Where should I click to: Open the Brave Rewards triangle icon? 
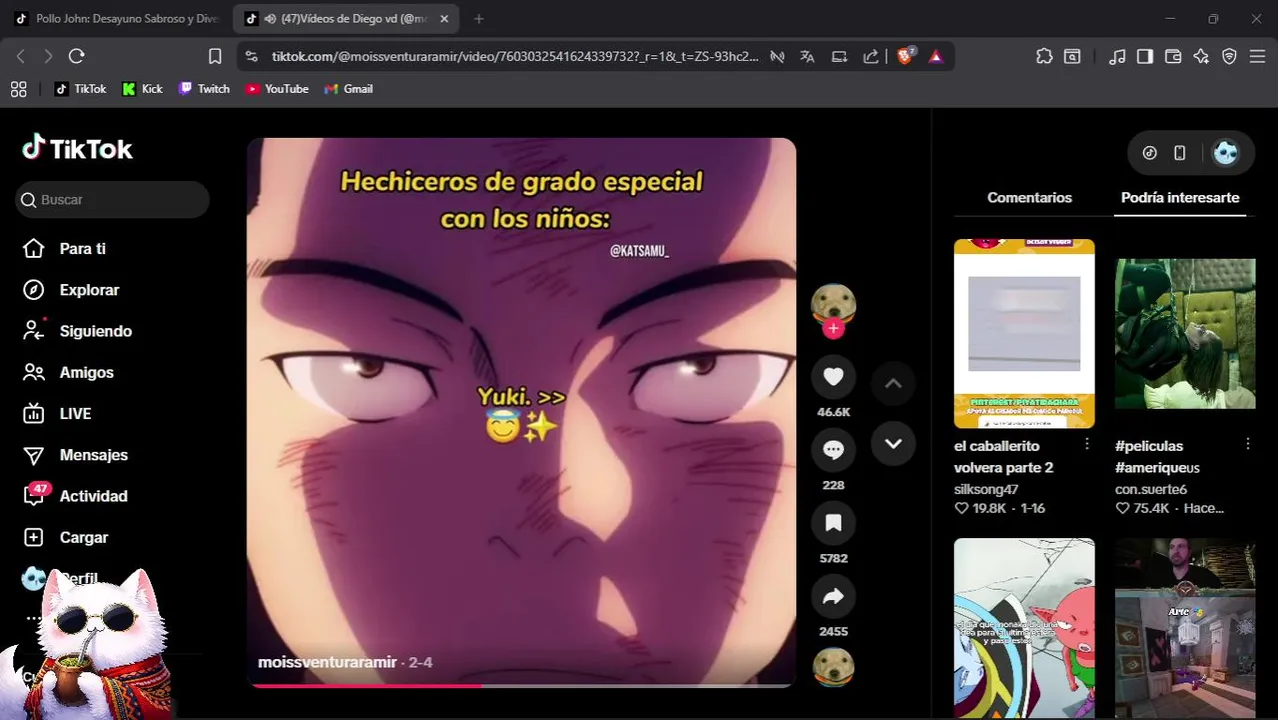(x=936, y=57)
